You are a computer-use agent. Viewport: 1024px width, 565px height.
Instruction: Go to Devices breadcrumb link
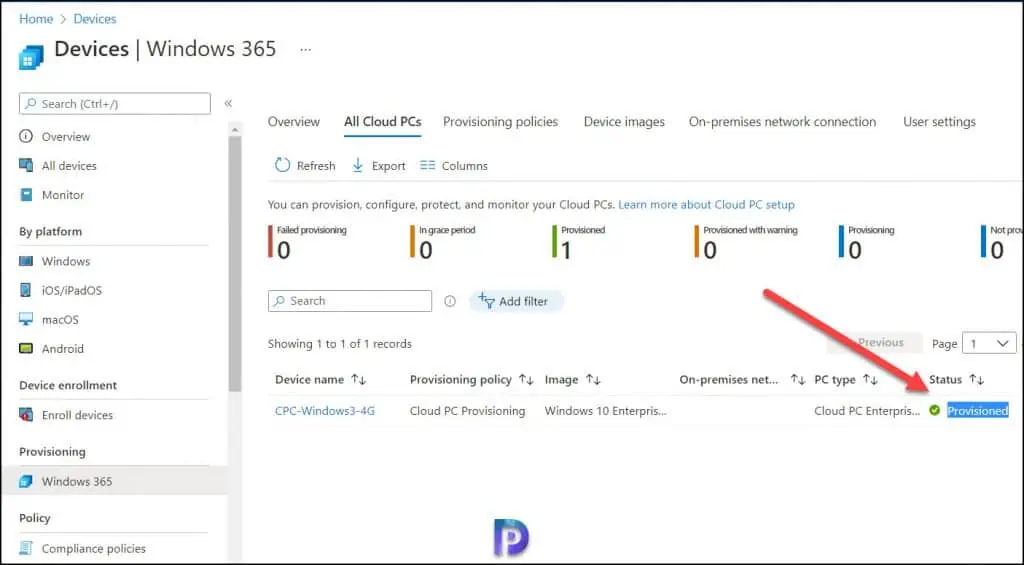[95, 19]
